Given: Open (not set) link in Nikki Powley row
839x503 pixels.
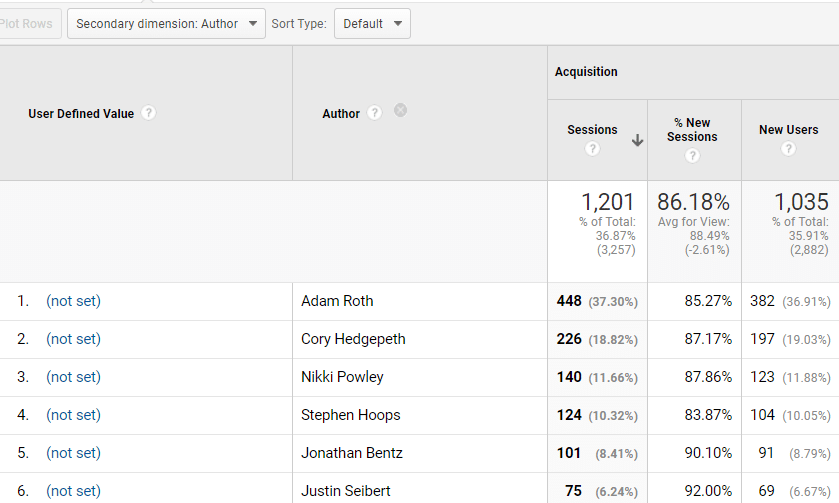Looking at the screenshot, I should pos(73,377).
